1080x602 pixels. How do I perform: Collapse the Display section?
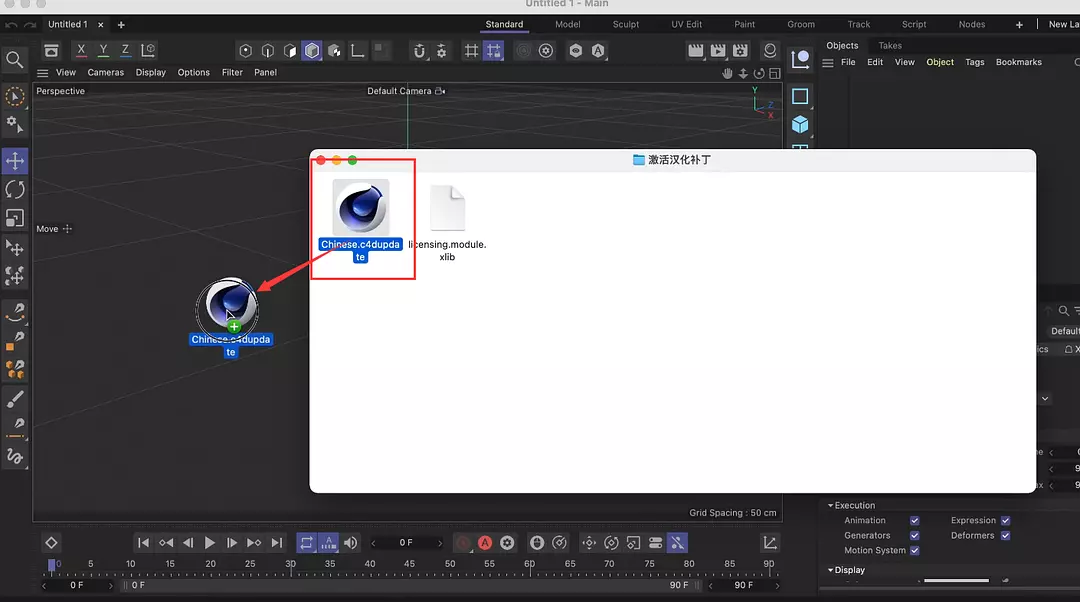[x=831, y=570]
